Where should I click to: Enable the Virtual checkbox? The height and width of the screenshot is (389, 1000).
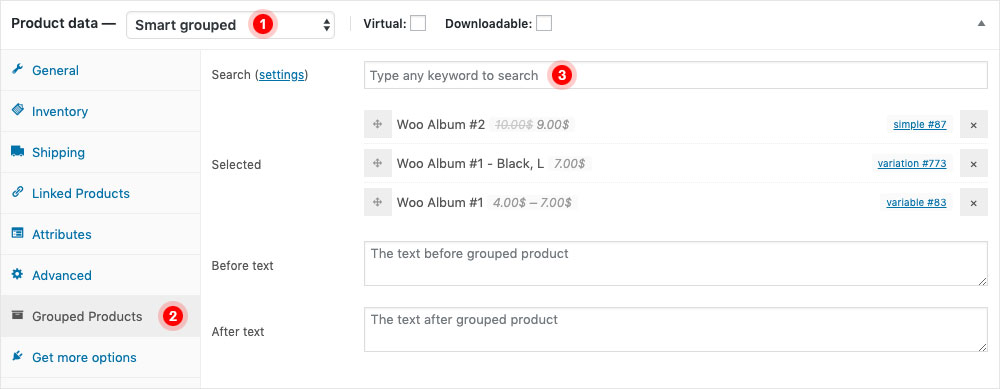click(x=418, y=24)
